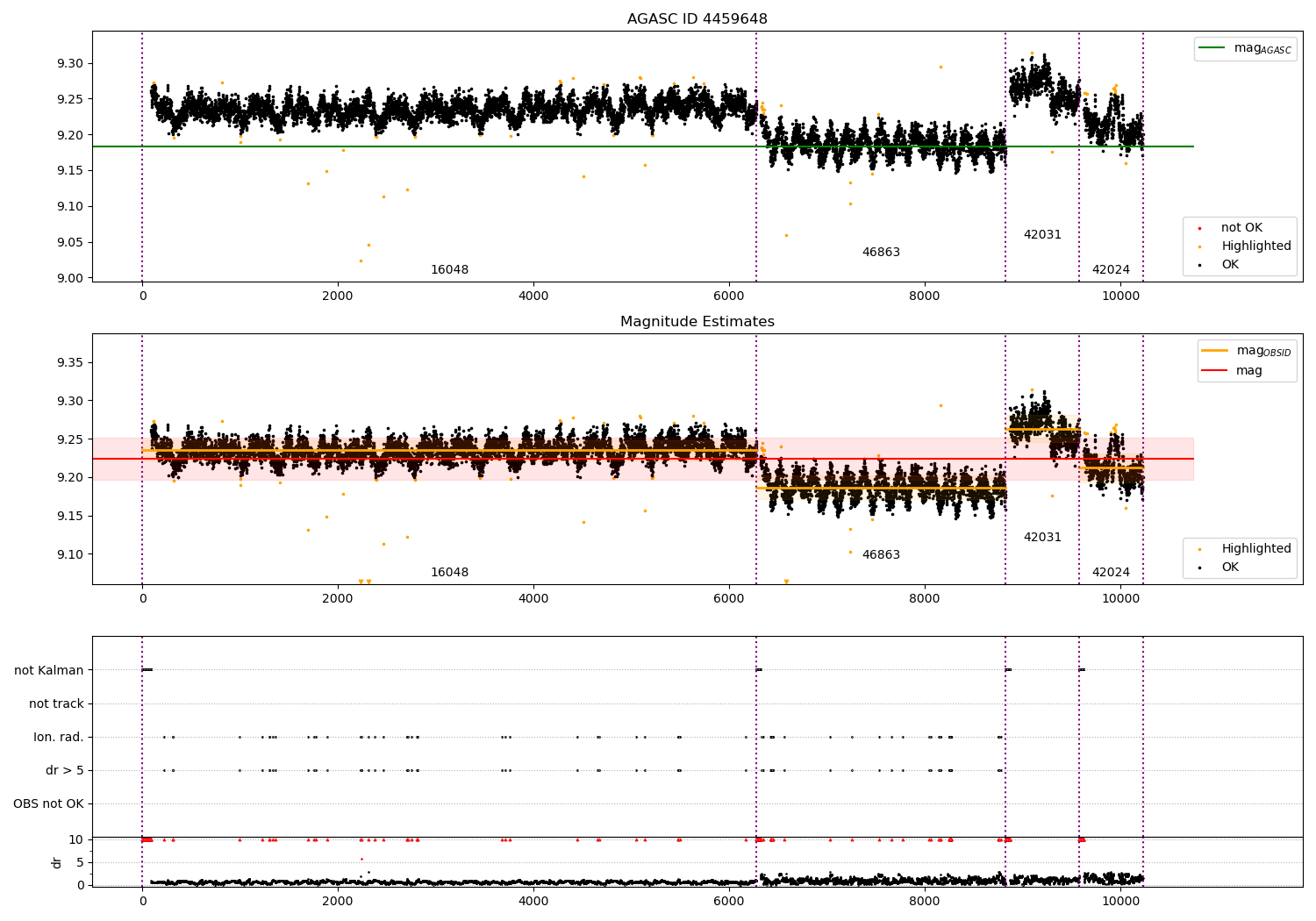1316x921 pixels.
Task: Click the mag OBSID legend entry
Action: click(x=1247, y=351)
